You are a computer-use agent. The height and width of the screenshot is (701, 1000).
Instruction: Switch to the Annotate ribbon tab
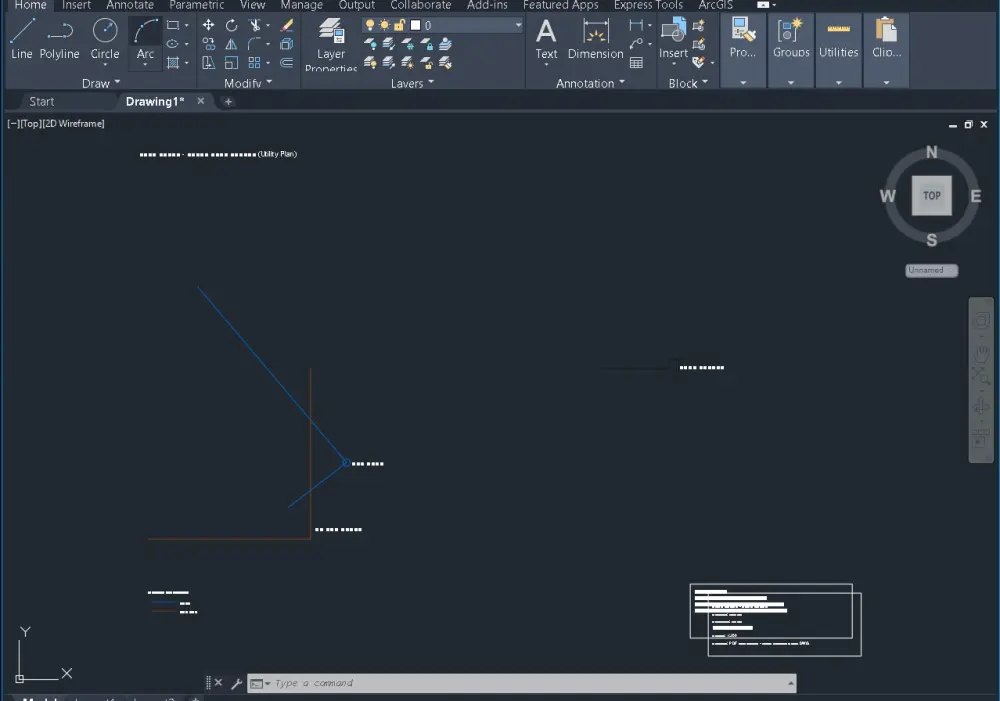pos(130,5)
